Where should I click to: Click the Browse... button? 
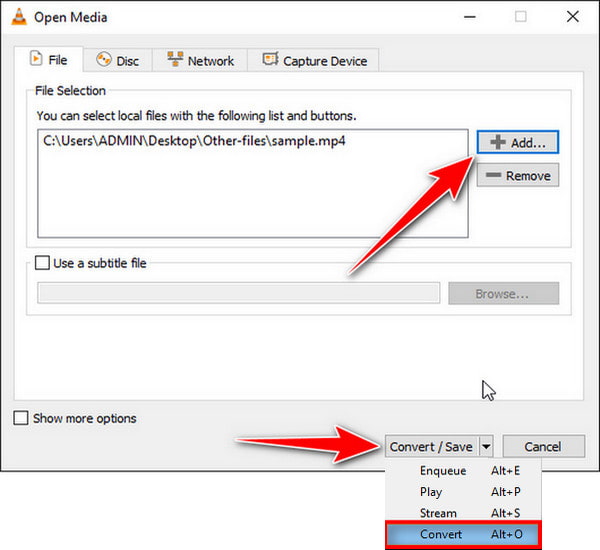click(x=503, y=294)
